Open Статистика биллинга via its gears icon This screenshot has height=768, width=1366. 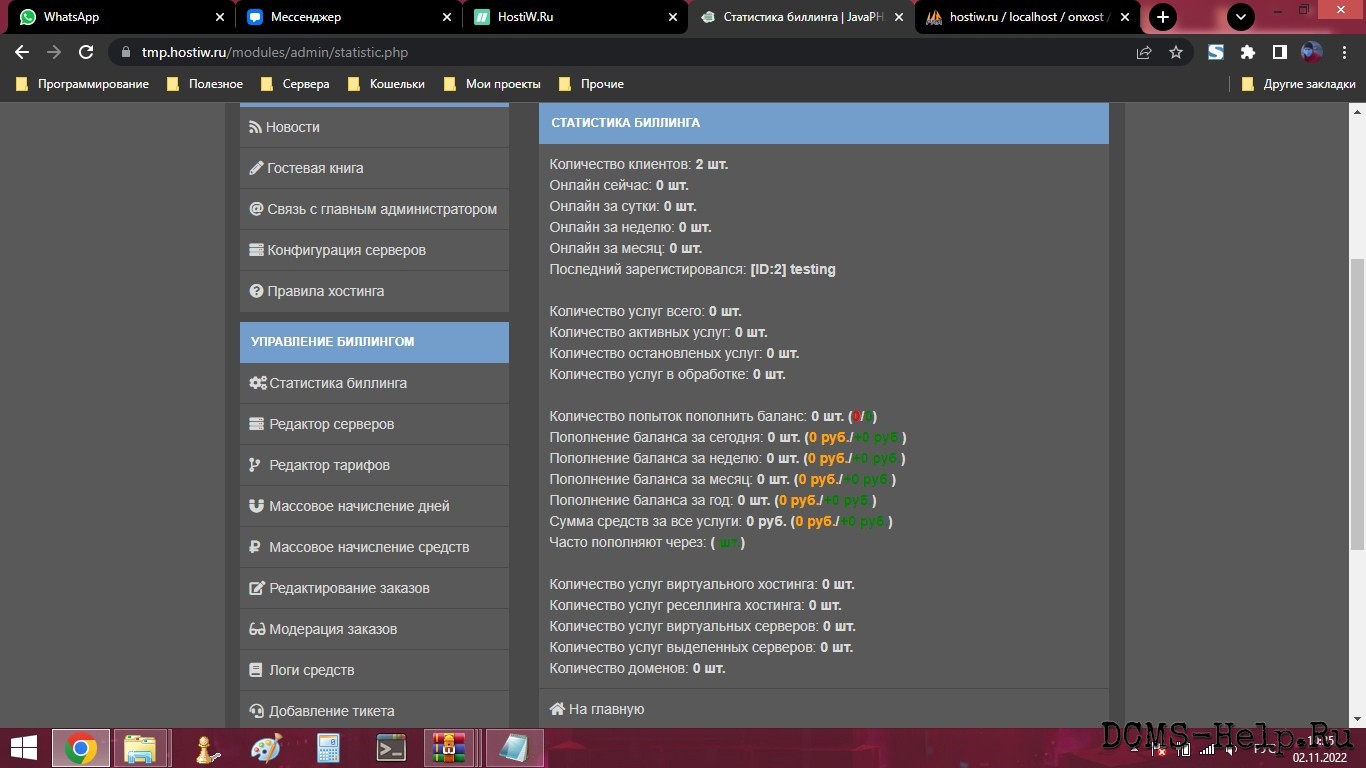point(258,383)
